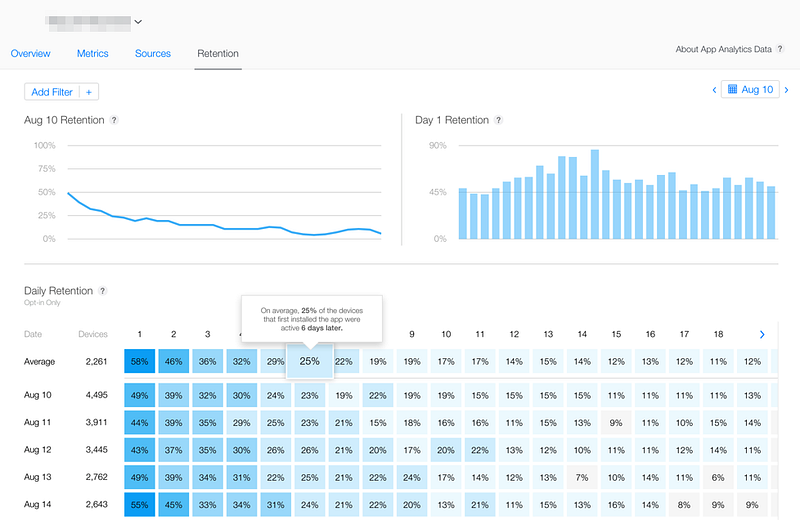Open the Aug 10 date picker
800x520 pixels.
(x=750, y=89)
